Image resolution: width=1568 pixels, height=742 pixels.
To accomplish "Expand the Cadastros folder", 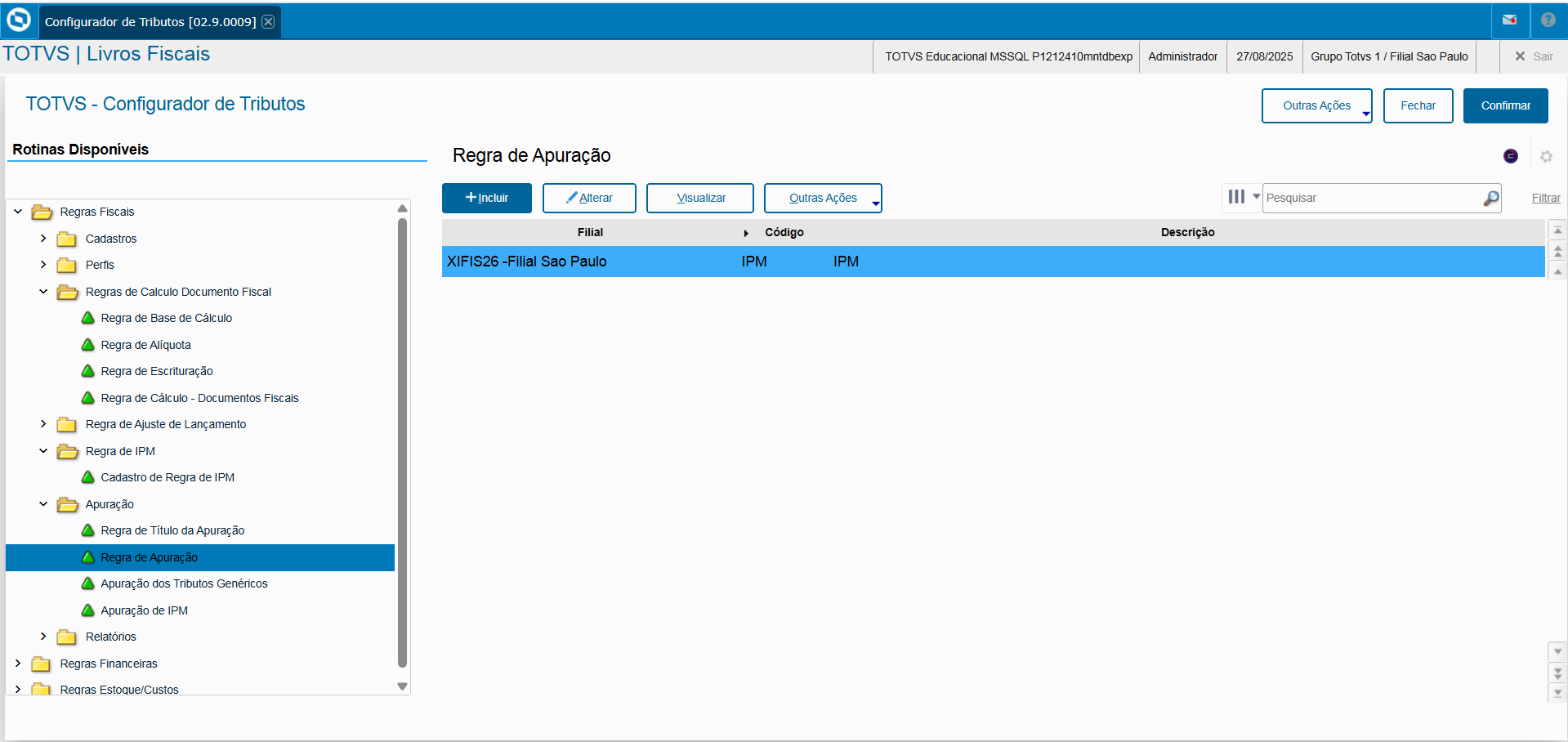I will tap(43, 239).
